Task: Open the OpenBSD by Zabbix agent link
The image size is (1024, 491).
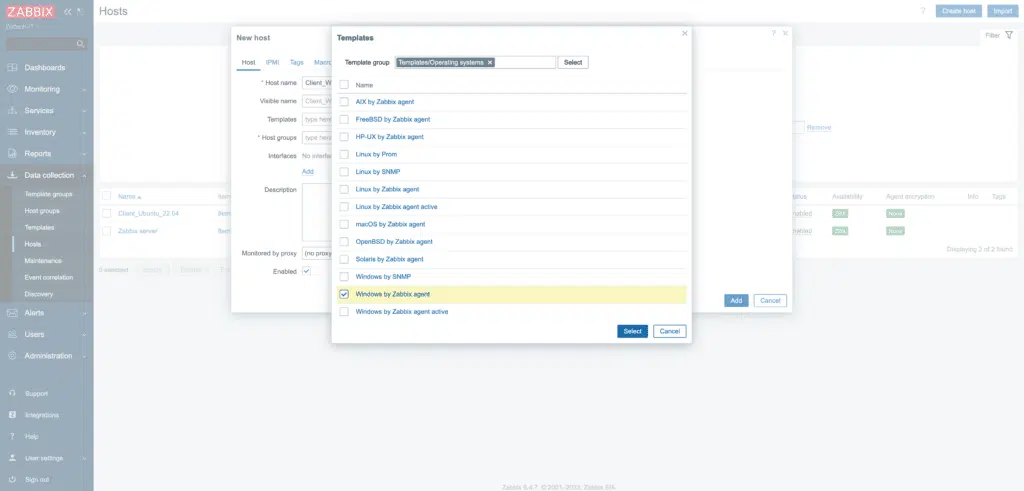Action: 394,242
